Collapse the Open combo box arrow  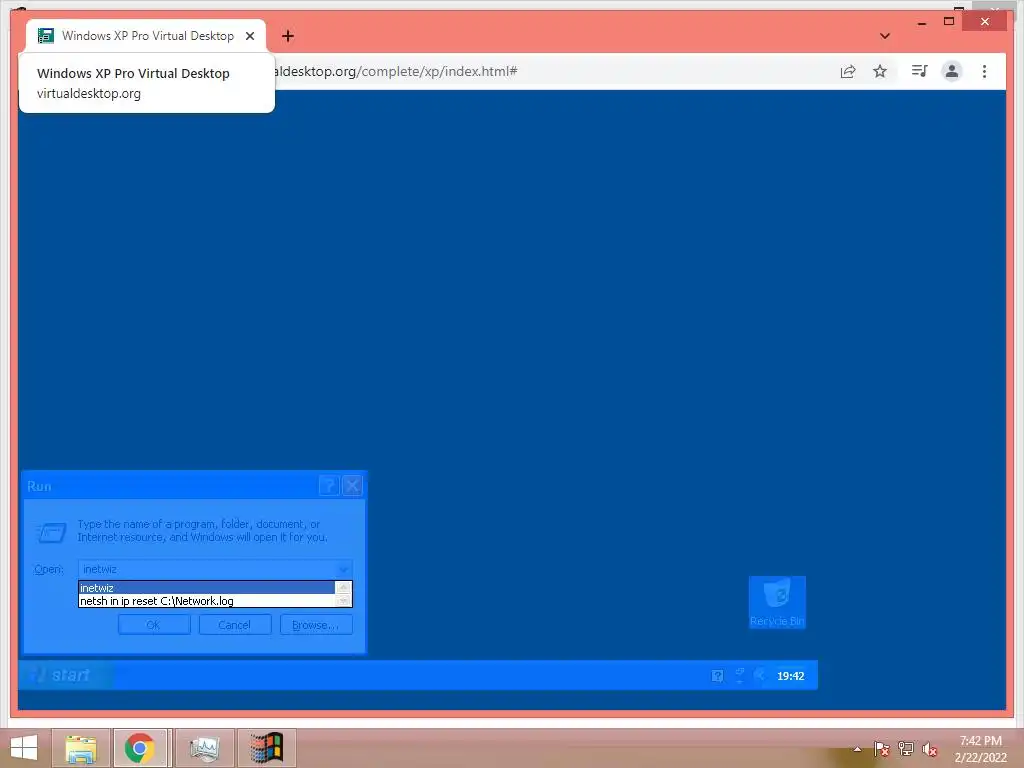click(344, 569)
